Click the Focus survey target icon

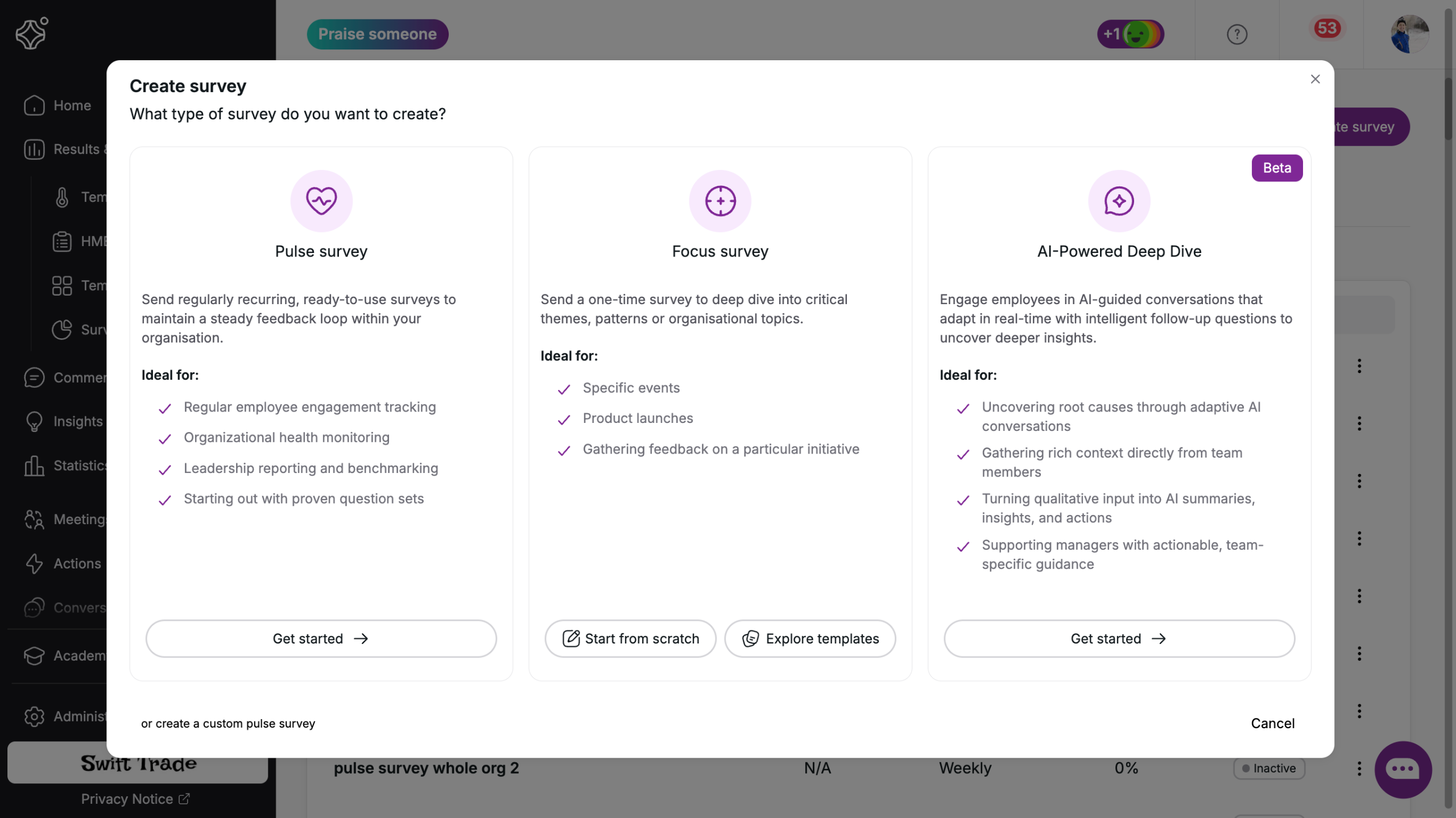click(x=720, y=201)
